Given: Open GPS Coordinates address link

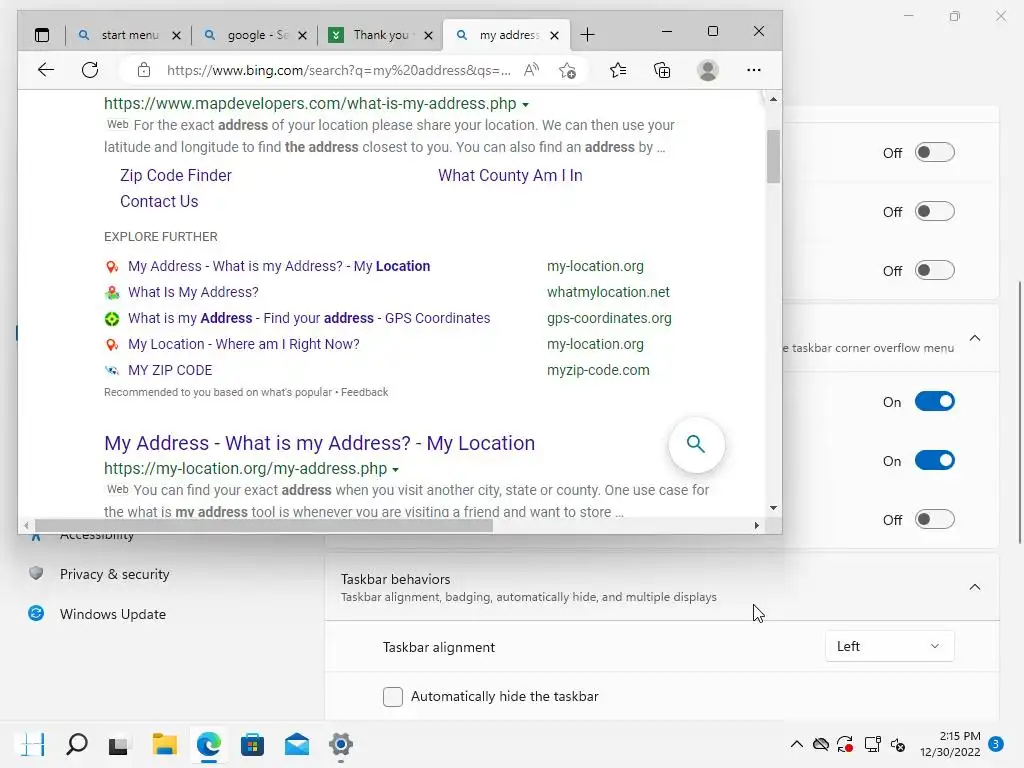Looking at the screenshot, I should (x=309, y=318).
